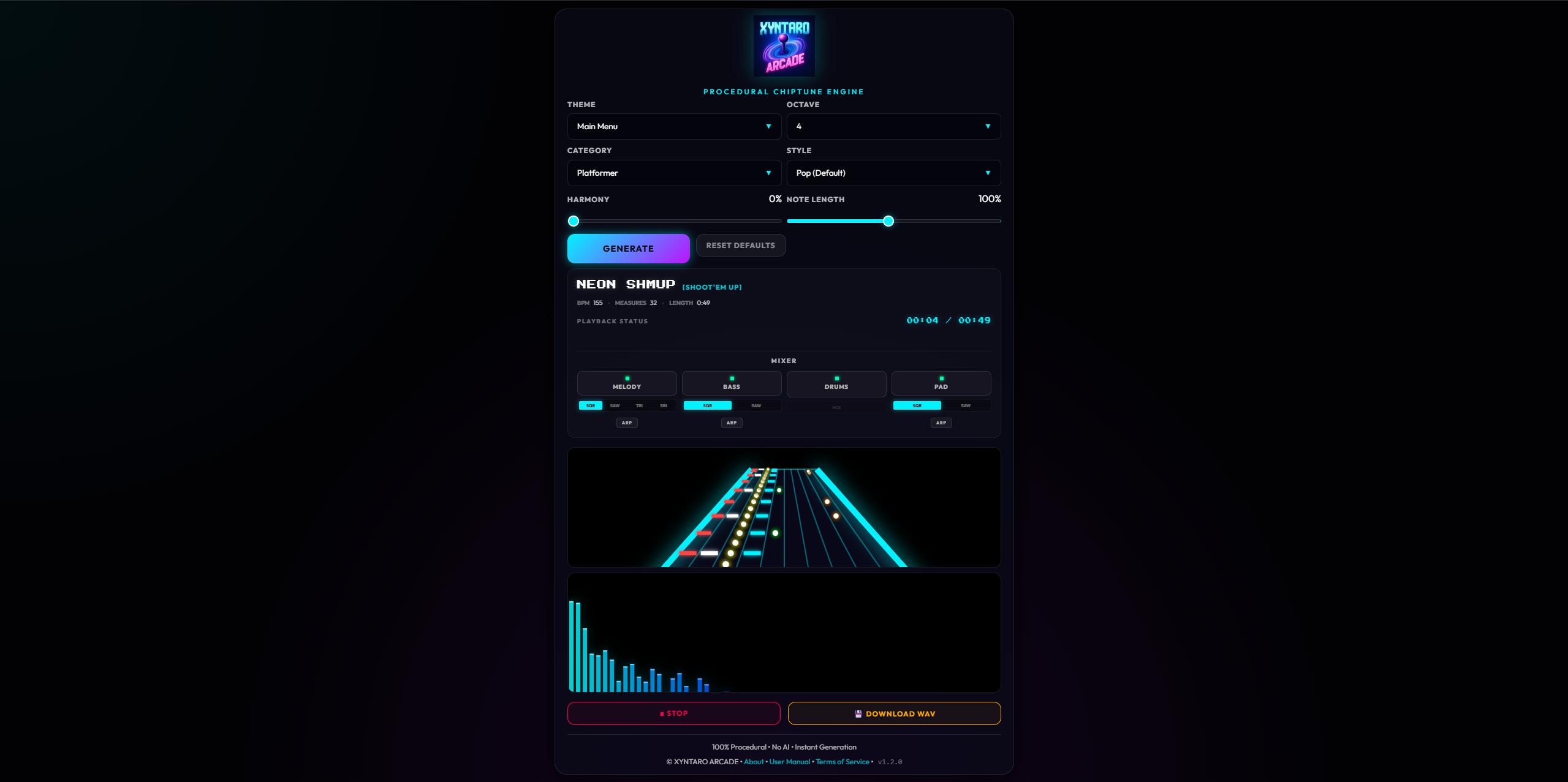Stop playback with the Stop button
Image resolution: width=1568 pixels, height=782 pixels.
(x=673, y=713)
